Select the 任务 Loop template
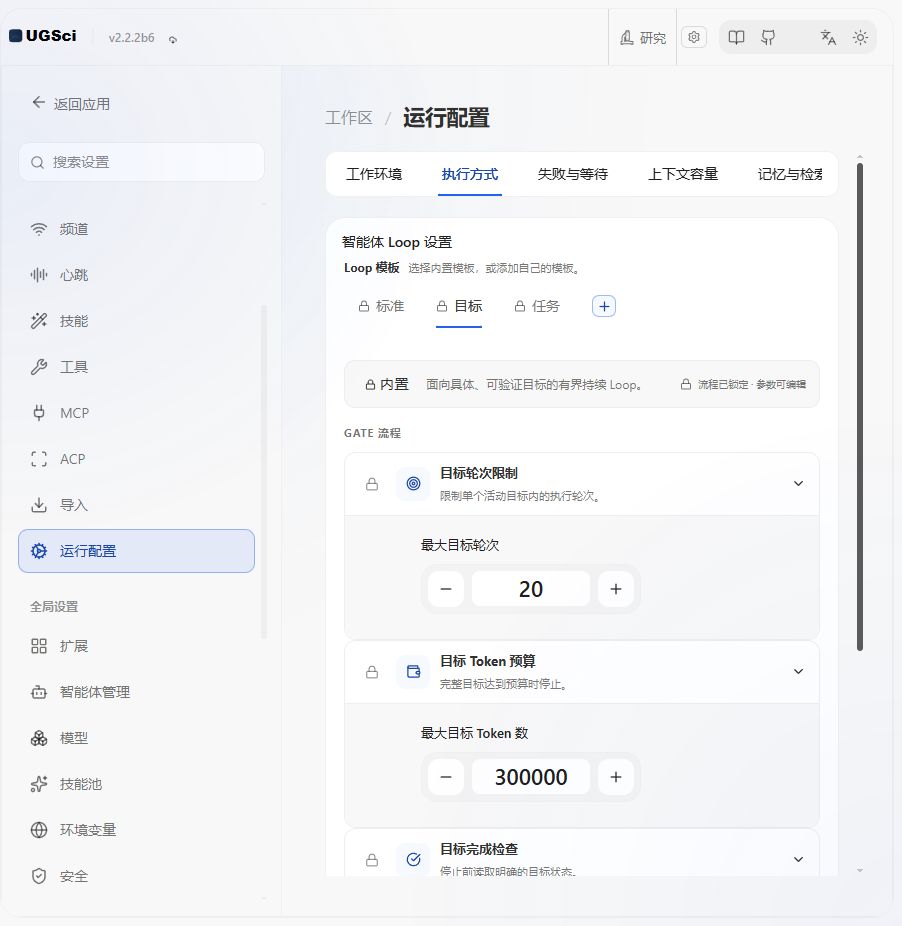 point(537,307)
